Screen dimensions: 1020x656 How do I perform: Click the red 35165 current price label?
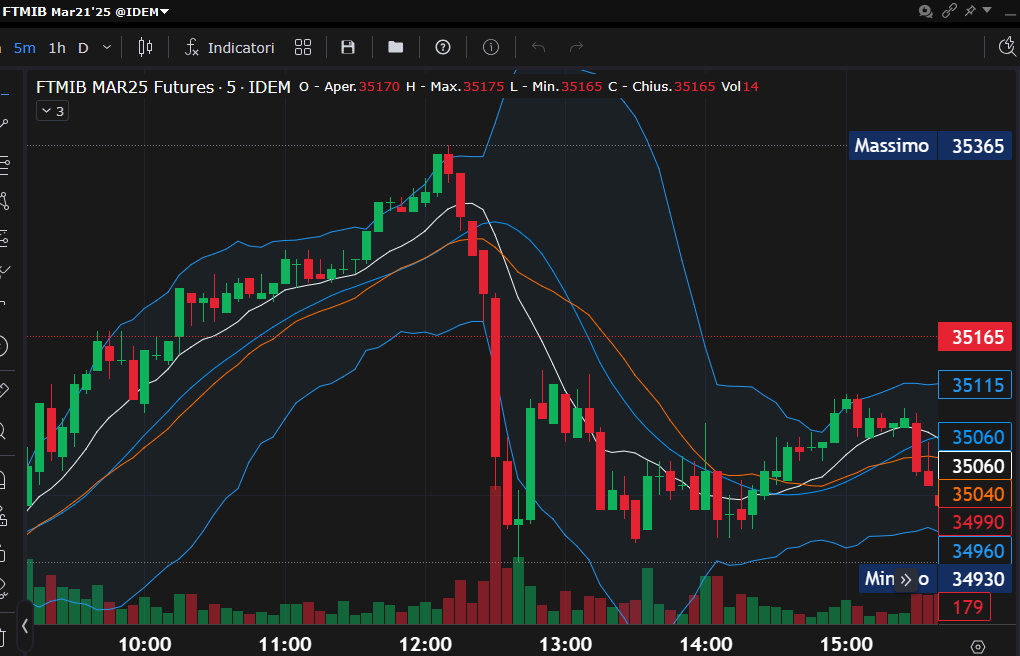(974, 337)
